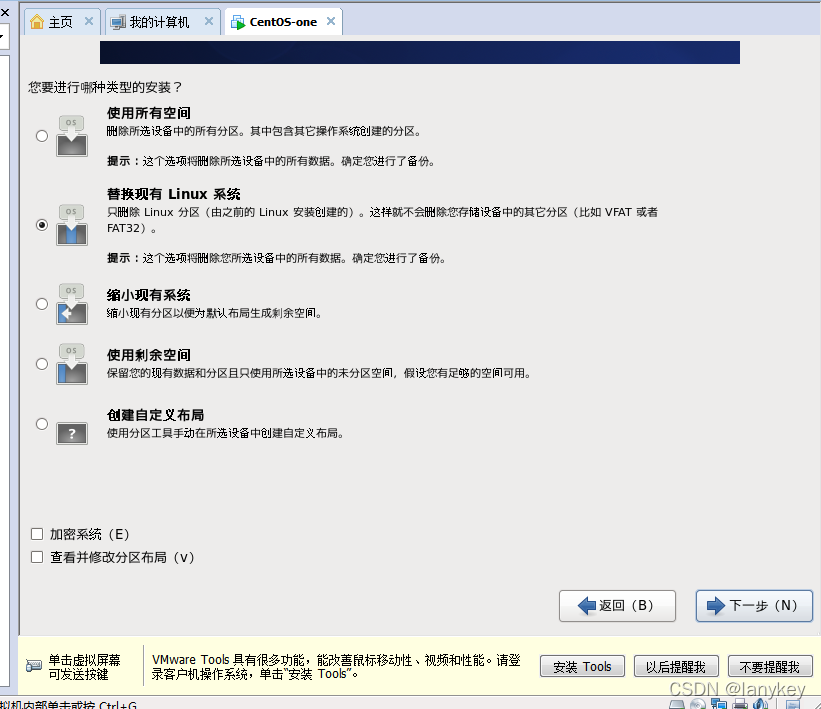The width and height of the screenshot is (821, 709).
Task: Click the 使用所有空间 heading text
Action: 149,113
